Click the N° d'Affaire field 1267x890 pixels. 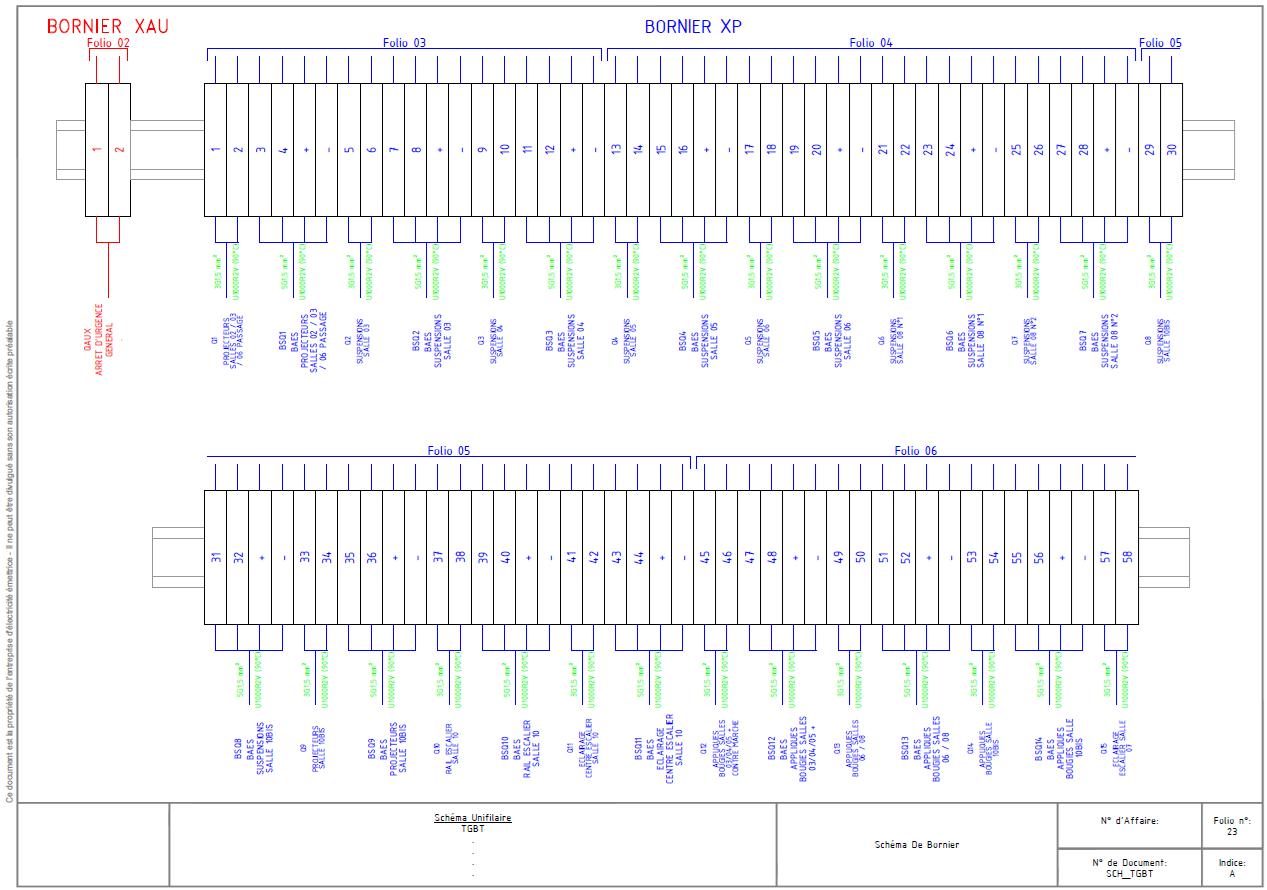click(x=1128, y=821)
